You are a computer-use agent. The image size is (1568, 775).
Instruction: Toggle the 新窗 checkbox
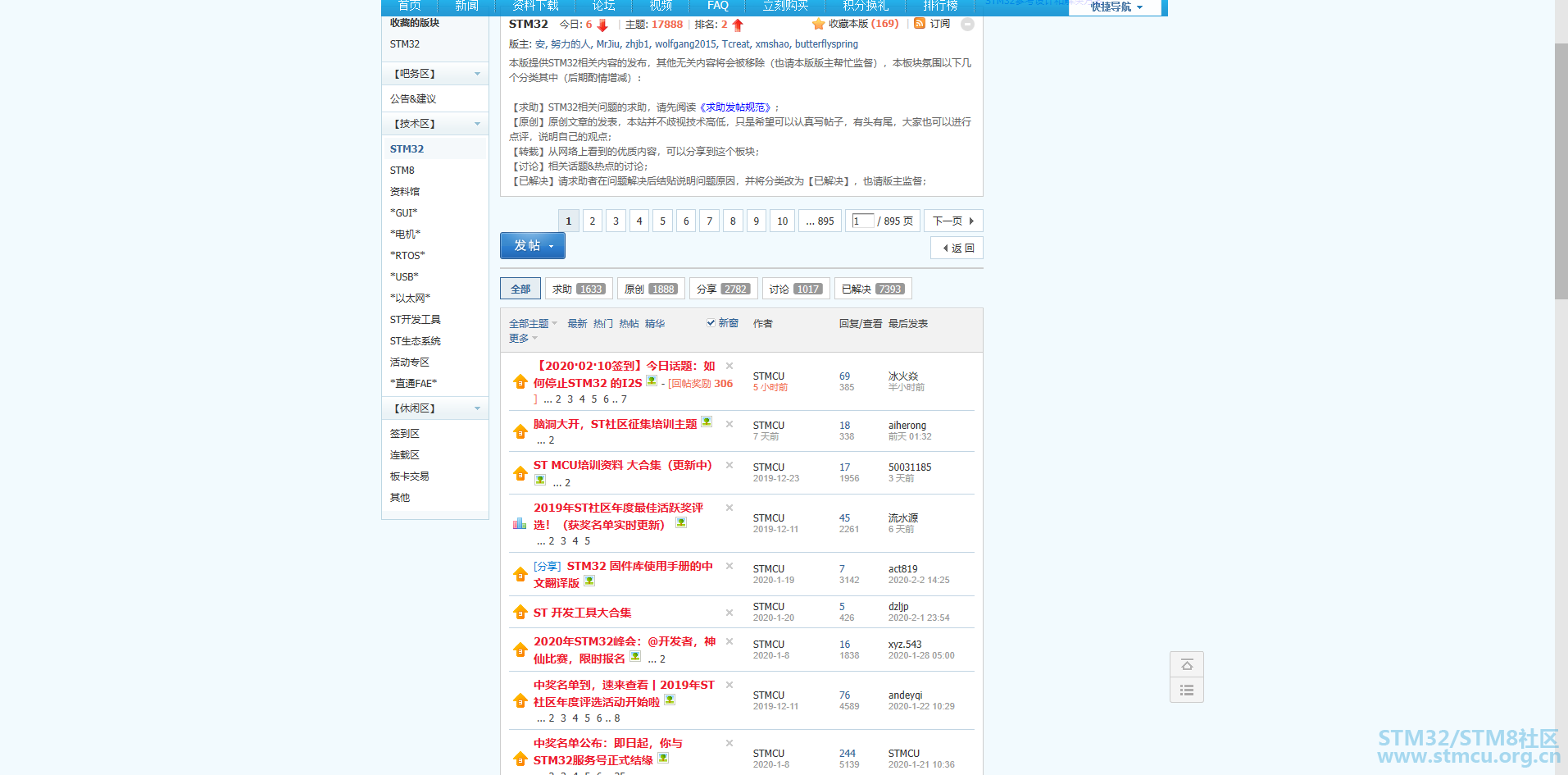[x=711, y=323]
